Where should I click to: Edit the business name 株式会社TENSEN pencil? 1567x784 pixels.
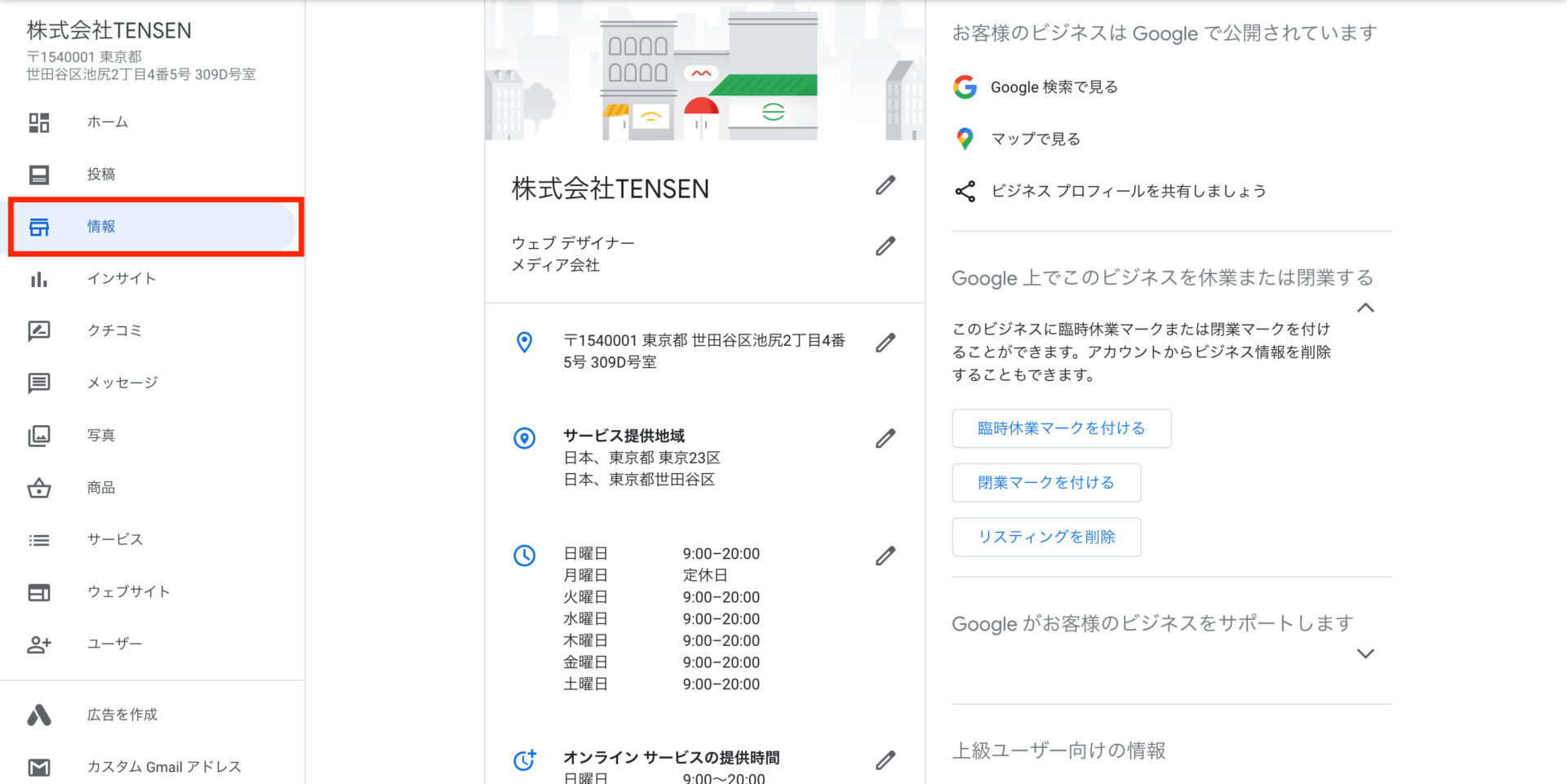[886, 186]
